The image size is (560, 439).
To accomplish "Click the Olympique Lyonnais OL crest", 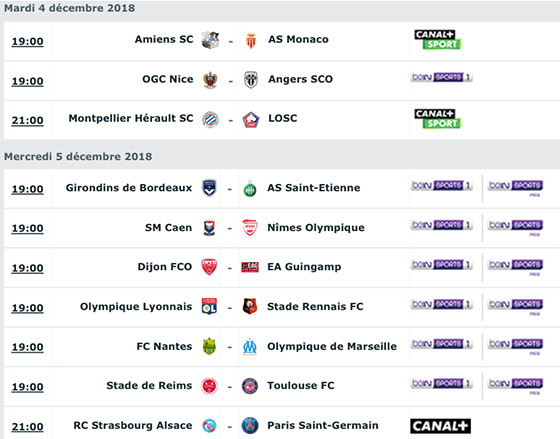I will [x=209, y=306].
